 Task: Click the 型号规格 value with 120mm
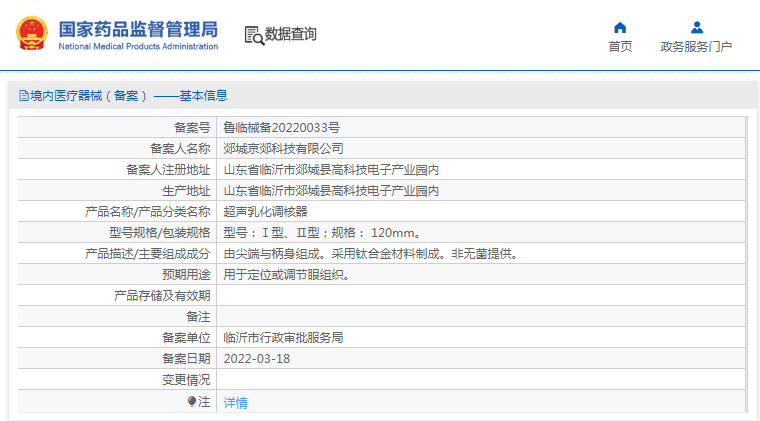click(x=321, y=233)
